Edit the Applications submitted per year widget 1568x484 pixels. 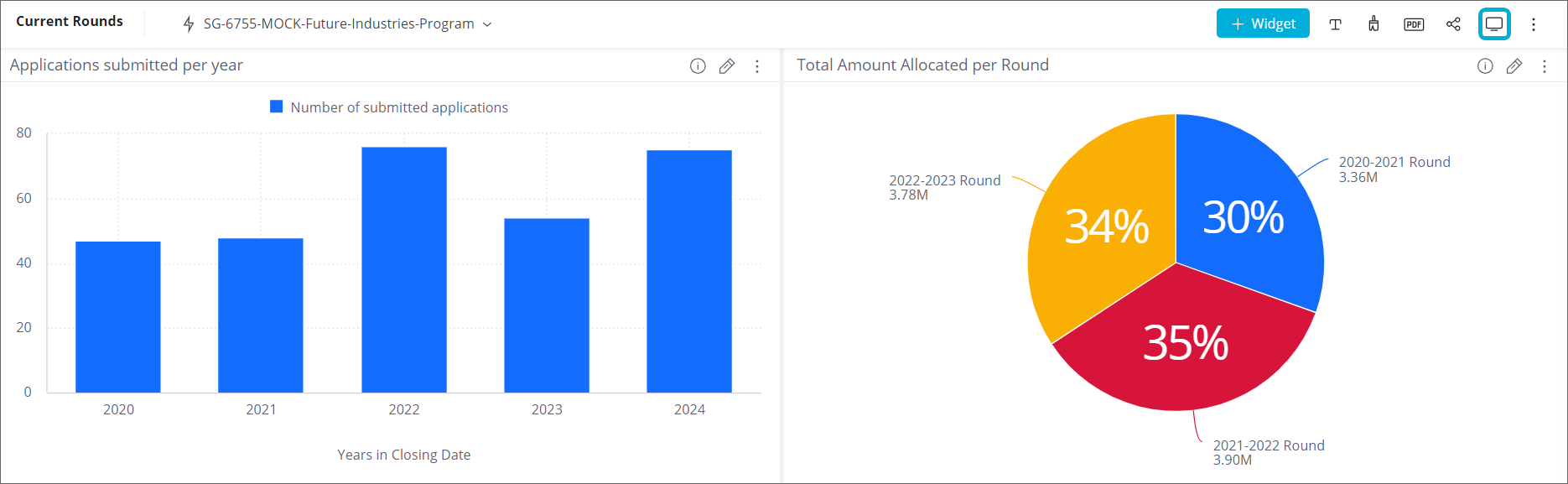[727, 66]
